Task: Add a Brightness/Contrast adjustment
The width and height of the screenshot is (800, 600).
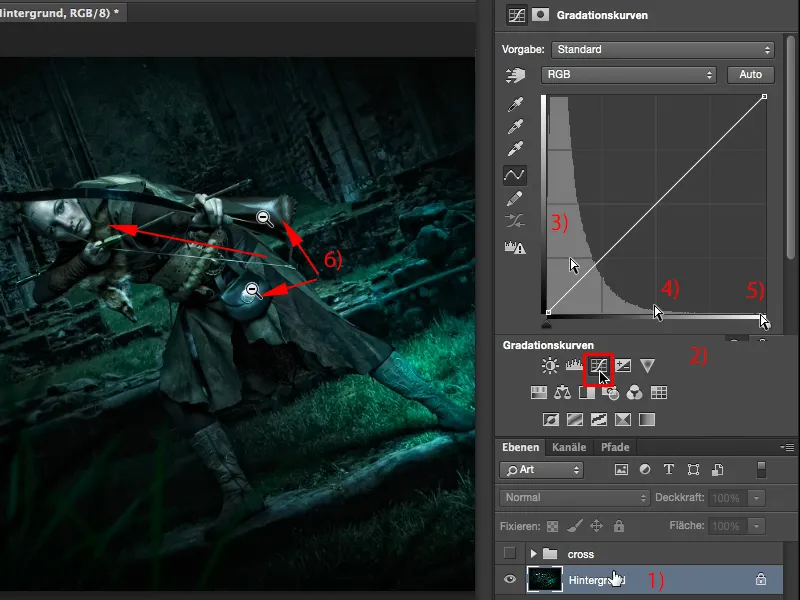Action: coord(550,365)
